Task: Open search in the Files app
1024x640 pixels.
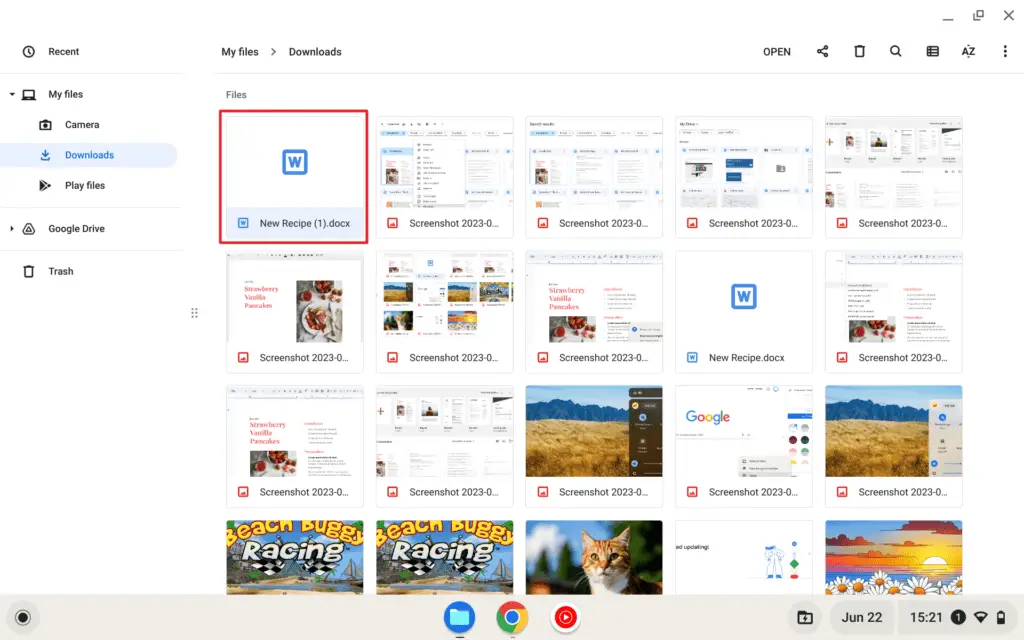Action: click(x=895, y=51)
